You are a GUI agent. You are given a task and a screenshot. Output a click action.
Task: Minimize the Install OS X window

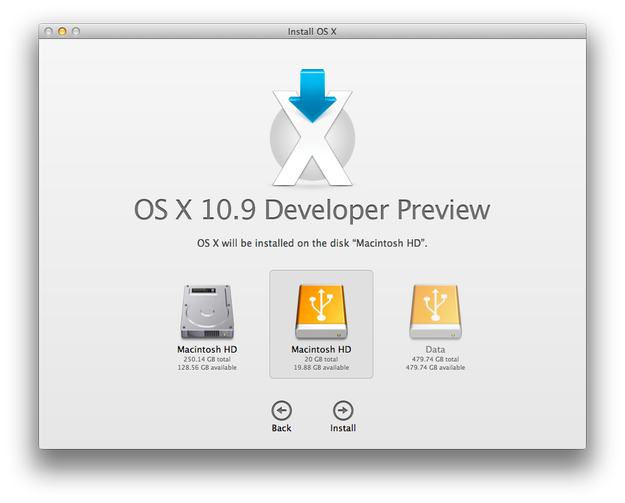tap(62, 31)
